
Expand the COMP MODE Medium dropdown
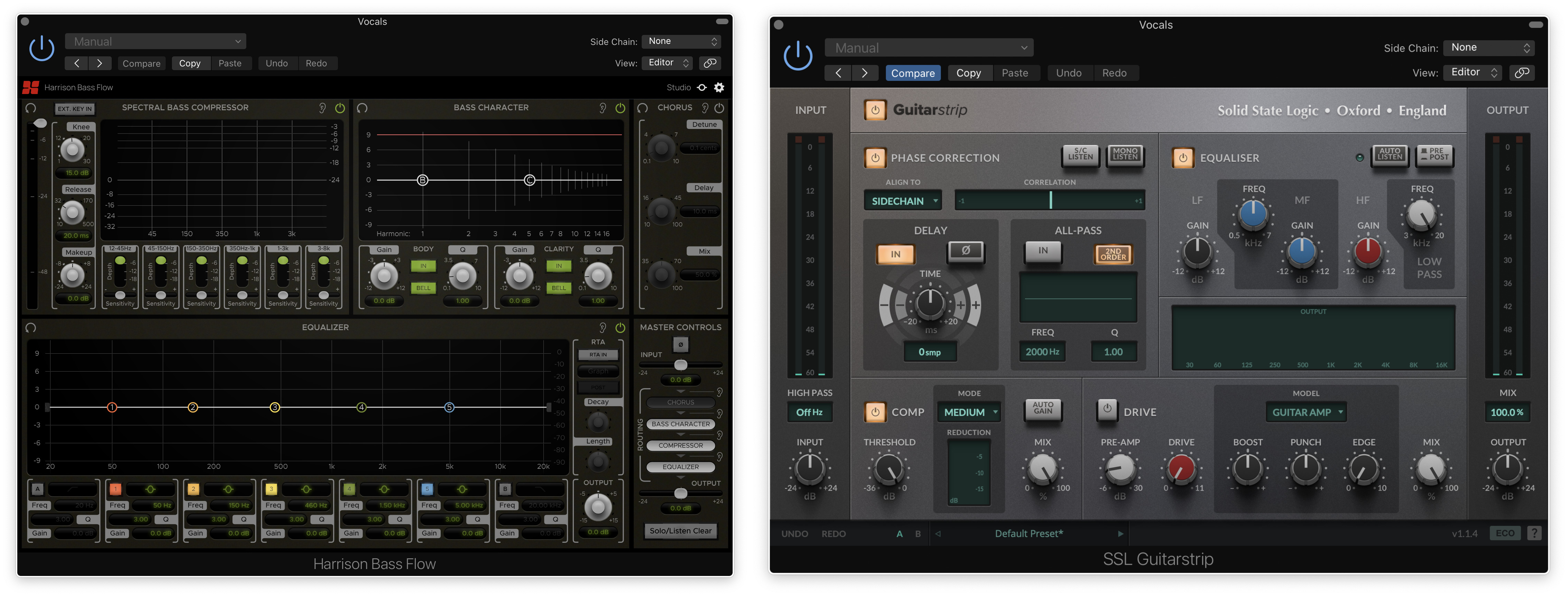(x=970, y=412)
